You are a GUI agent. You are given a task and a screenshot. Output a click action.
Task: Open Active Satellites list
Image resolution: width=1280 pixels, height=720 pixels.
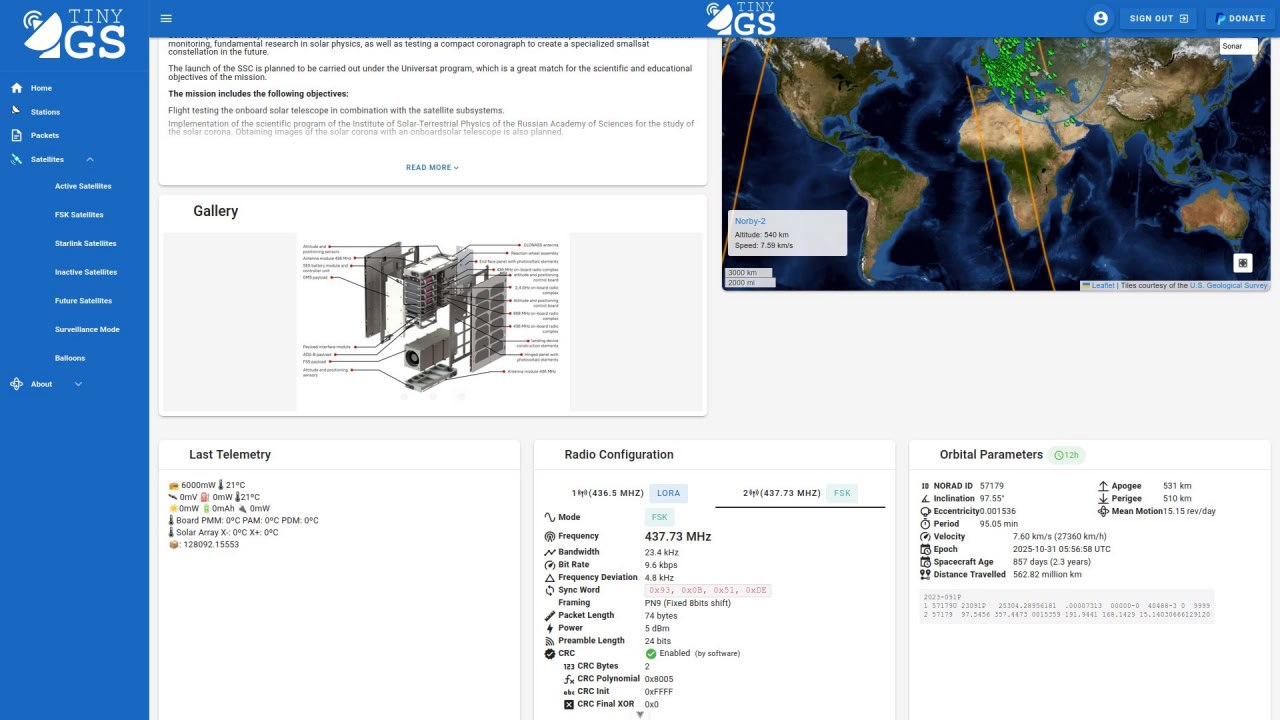83,186
